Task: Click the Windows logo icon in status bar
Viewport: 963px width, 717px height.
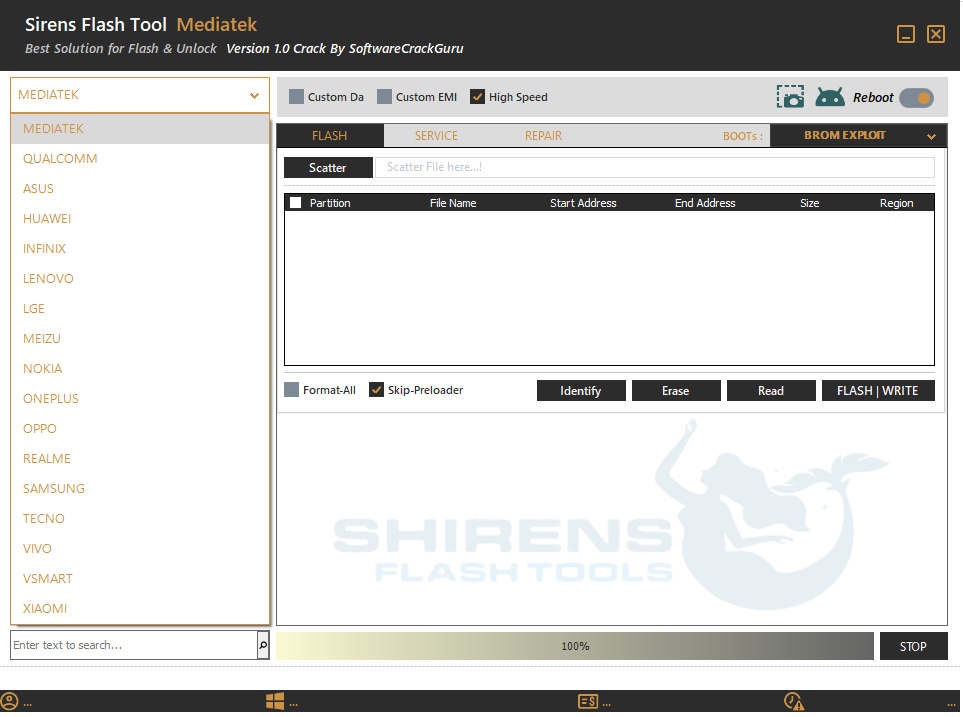Action: 275,701
